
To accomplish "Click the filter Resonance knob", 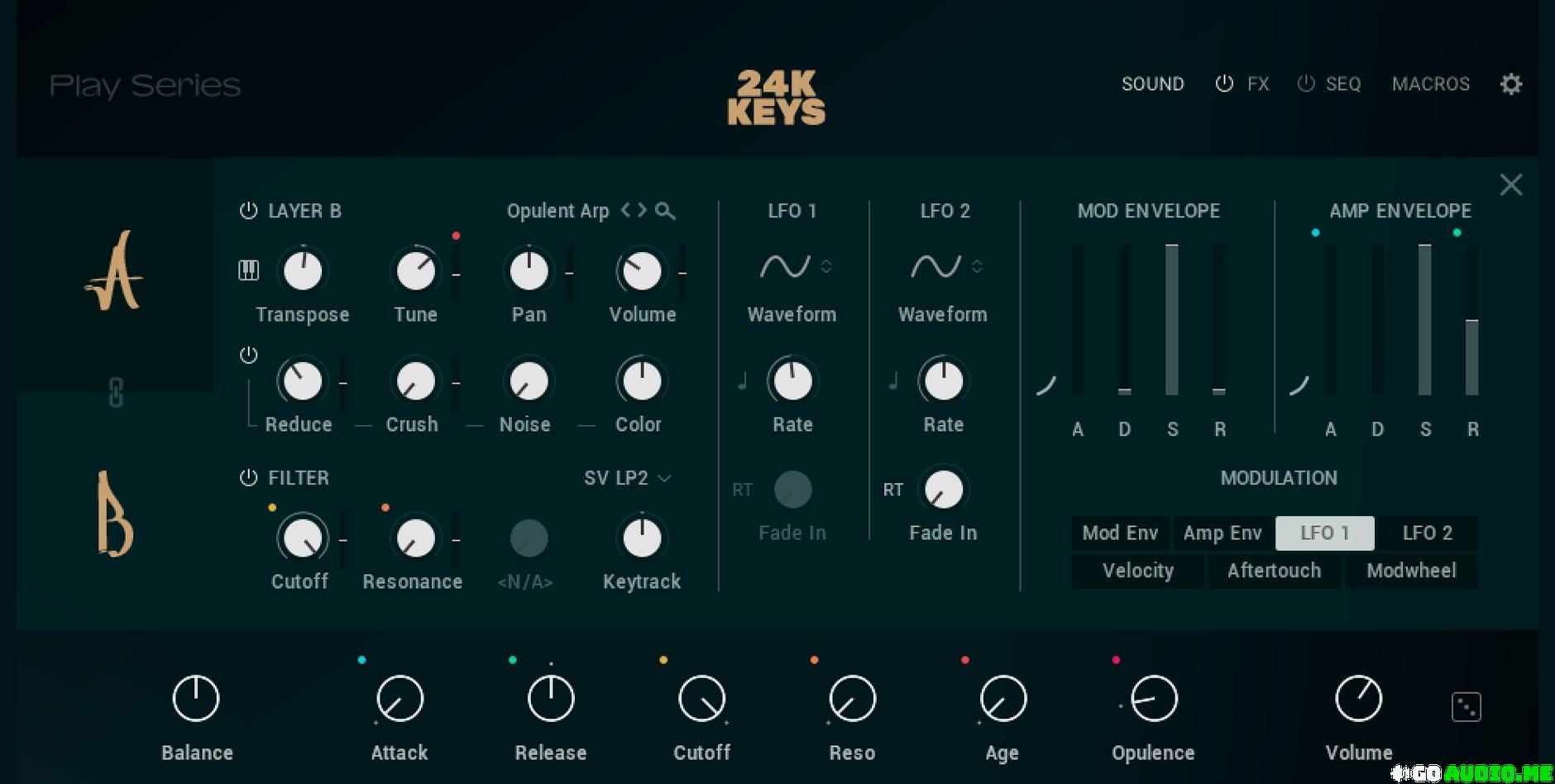I will point(415,538).
